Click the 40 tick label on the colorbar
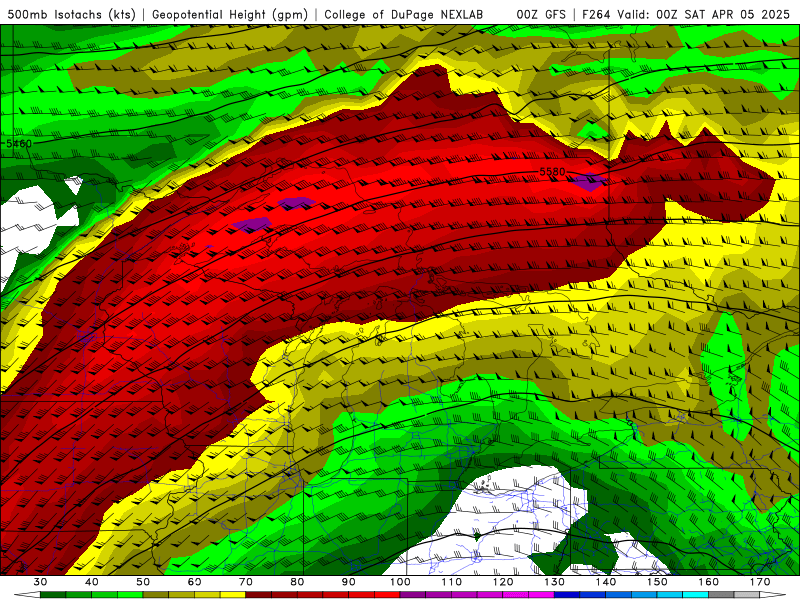 (x=92, y=582)
